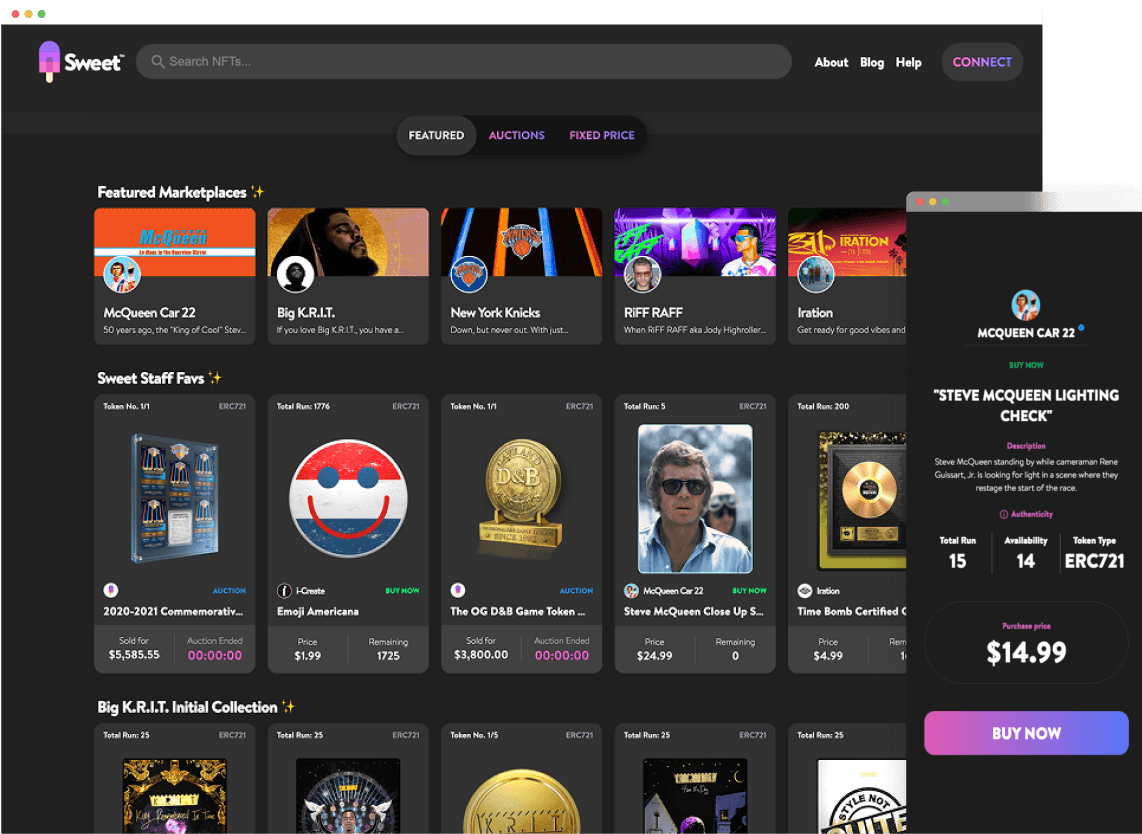Screen dimensions: 1142x834
Task: Open first Big K.R.I.T. collection artwork
Action: (x=175, y=796)
